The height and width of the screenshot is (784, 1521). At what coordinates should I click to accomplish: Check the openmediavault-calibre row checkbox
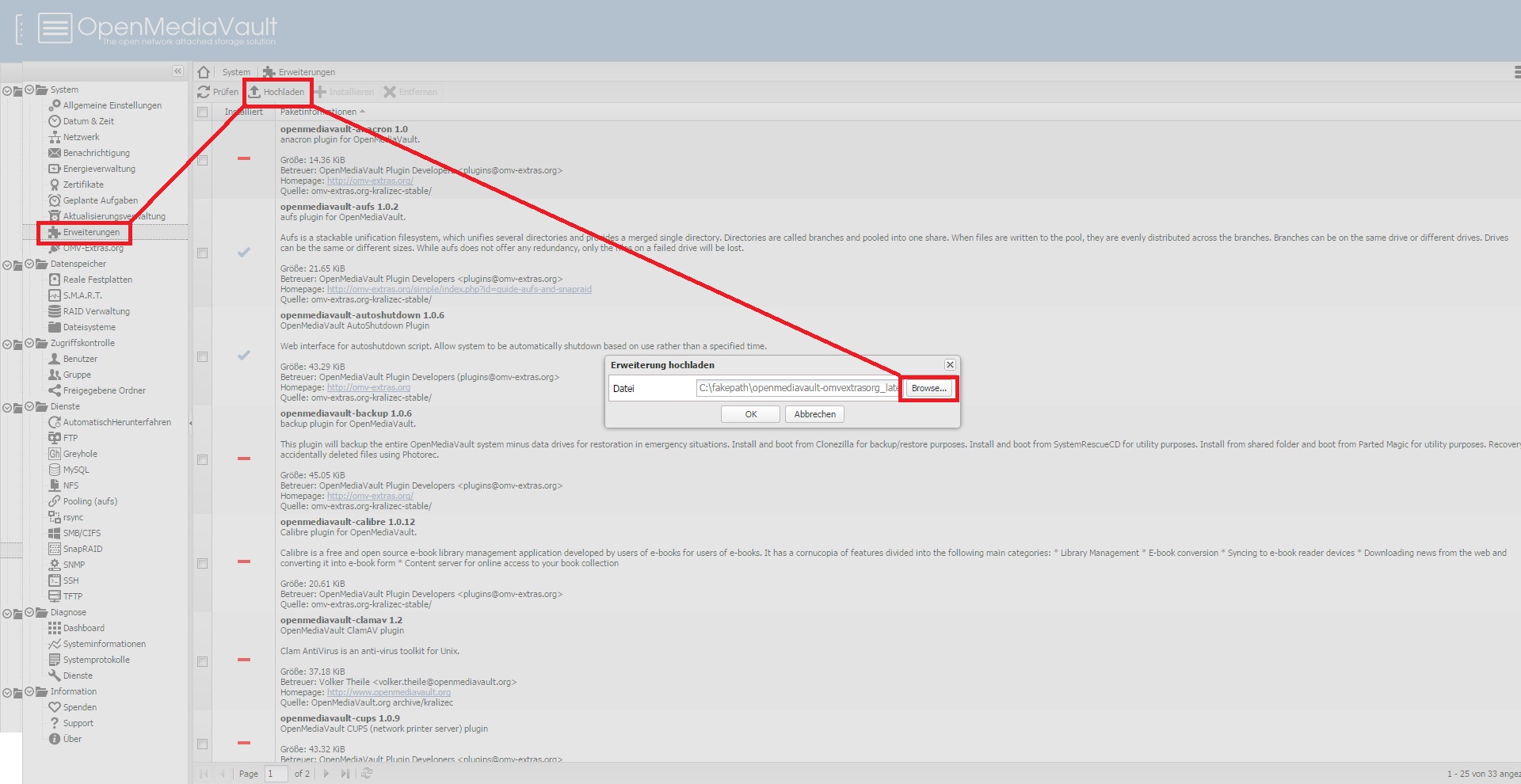click(203, 564)
